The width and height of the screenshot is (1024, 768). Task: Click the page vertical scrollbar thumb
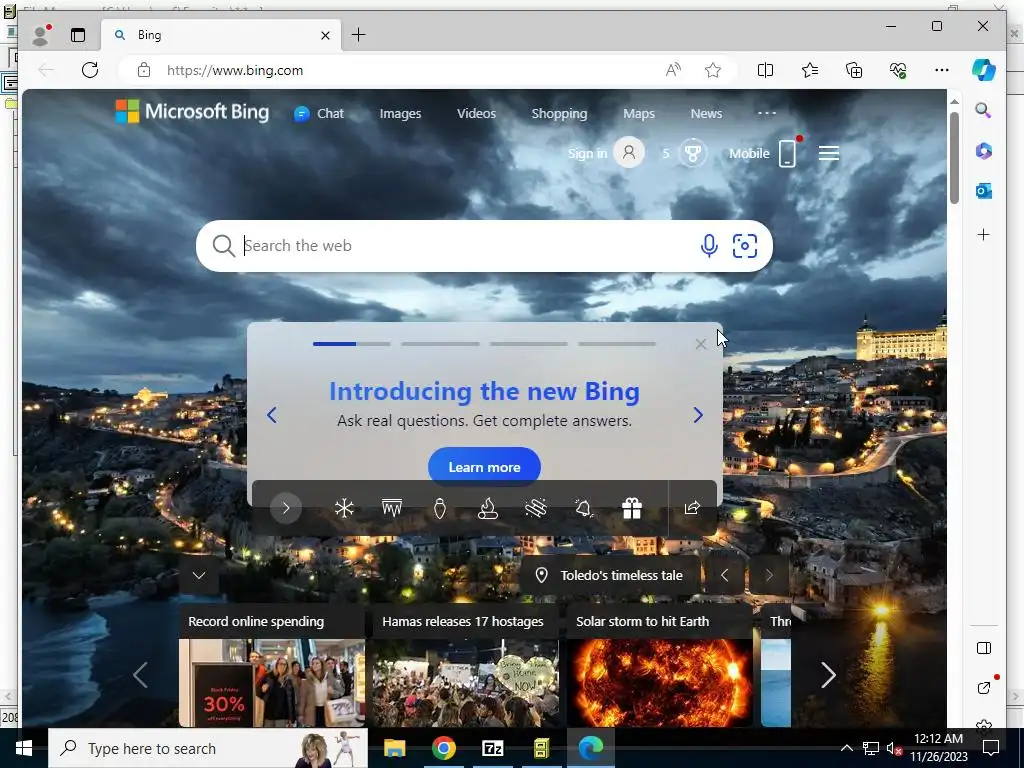tap(954, 157)
